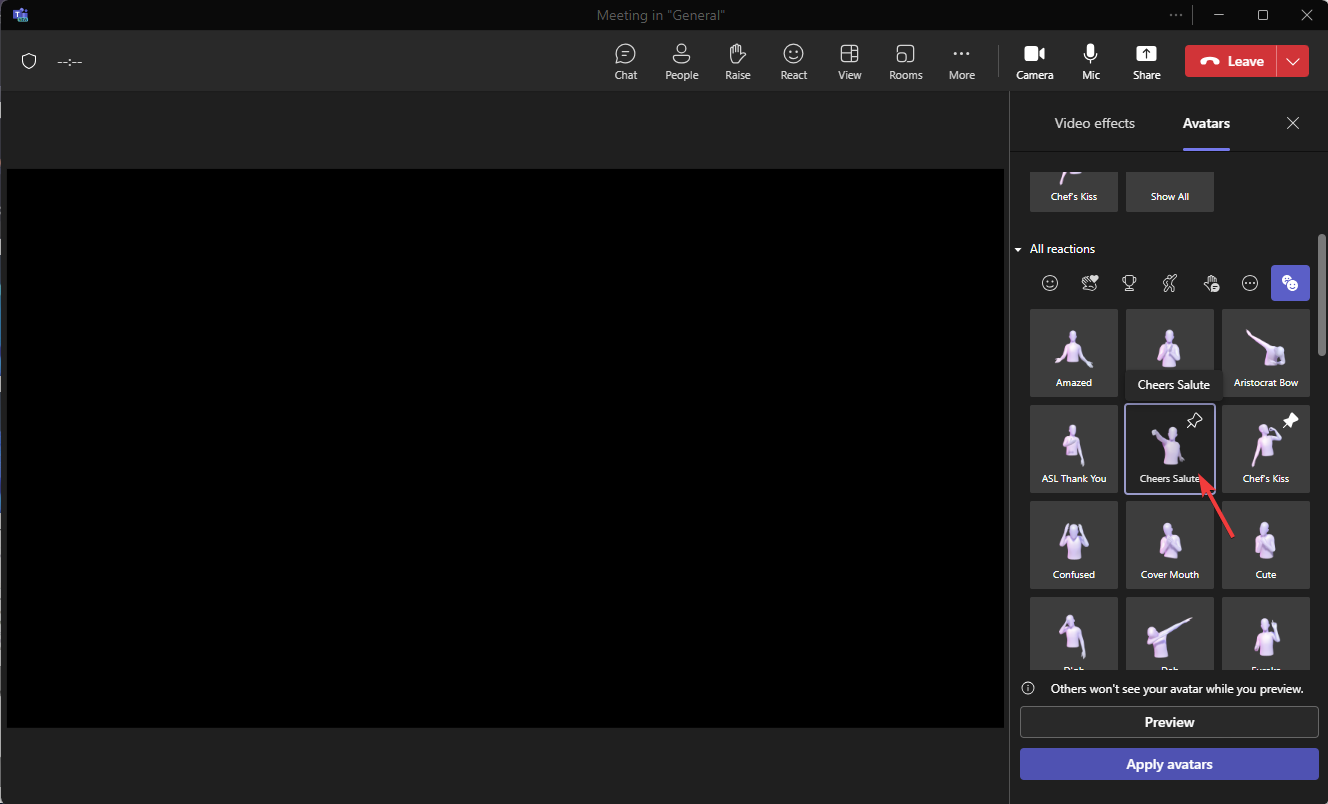Click the shield security icon
This screenshot has width=1328, height=804.
point(29,61)
